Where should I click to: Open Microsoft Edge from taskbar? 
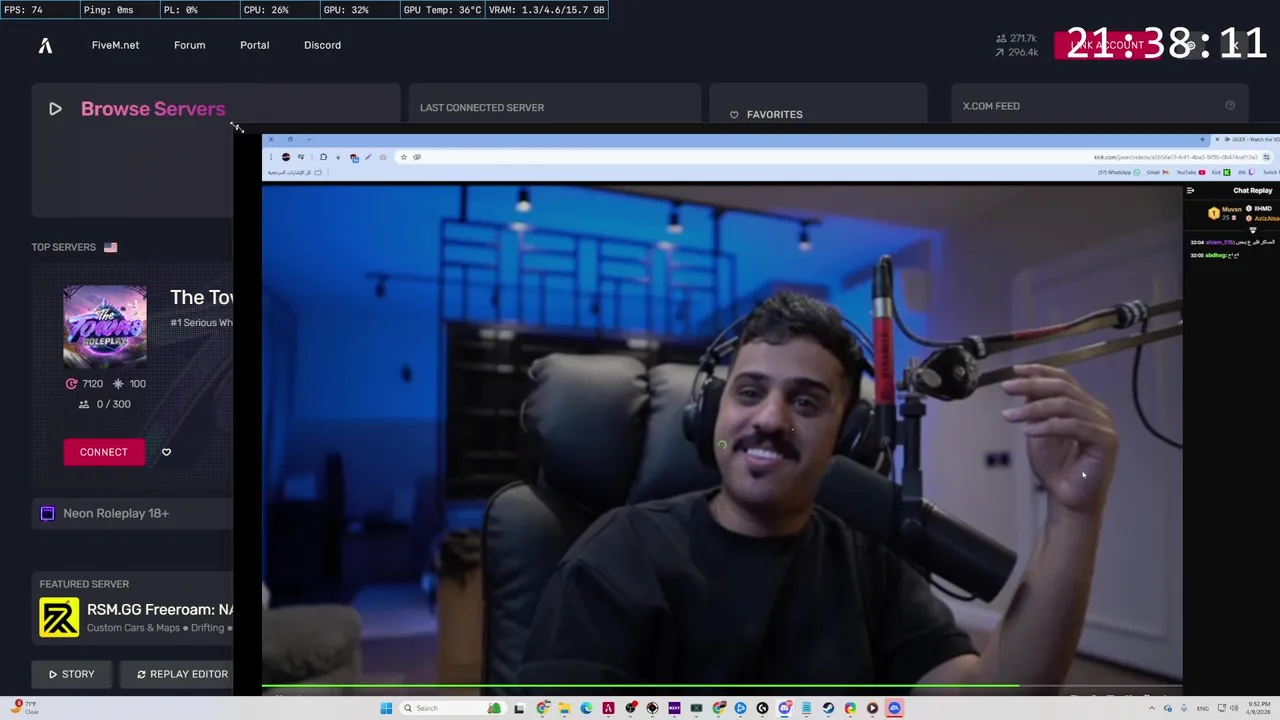[x=586, y=708]
